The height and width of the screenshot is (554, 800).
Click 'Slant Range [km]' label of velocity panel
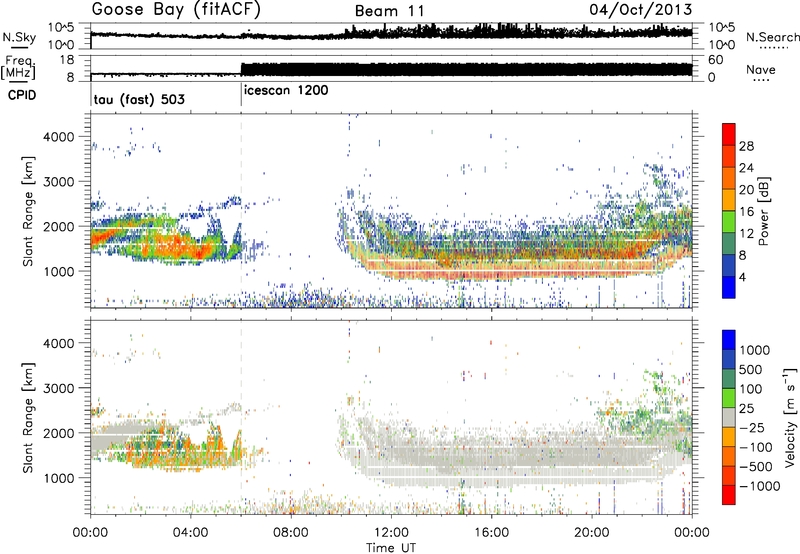pos(27,417)
